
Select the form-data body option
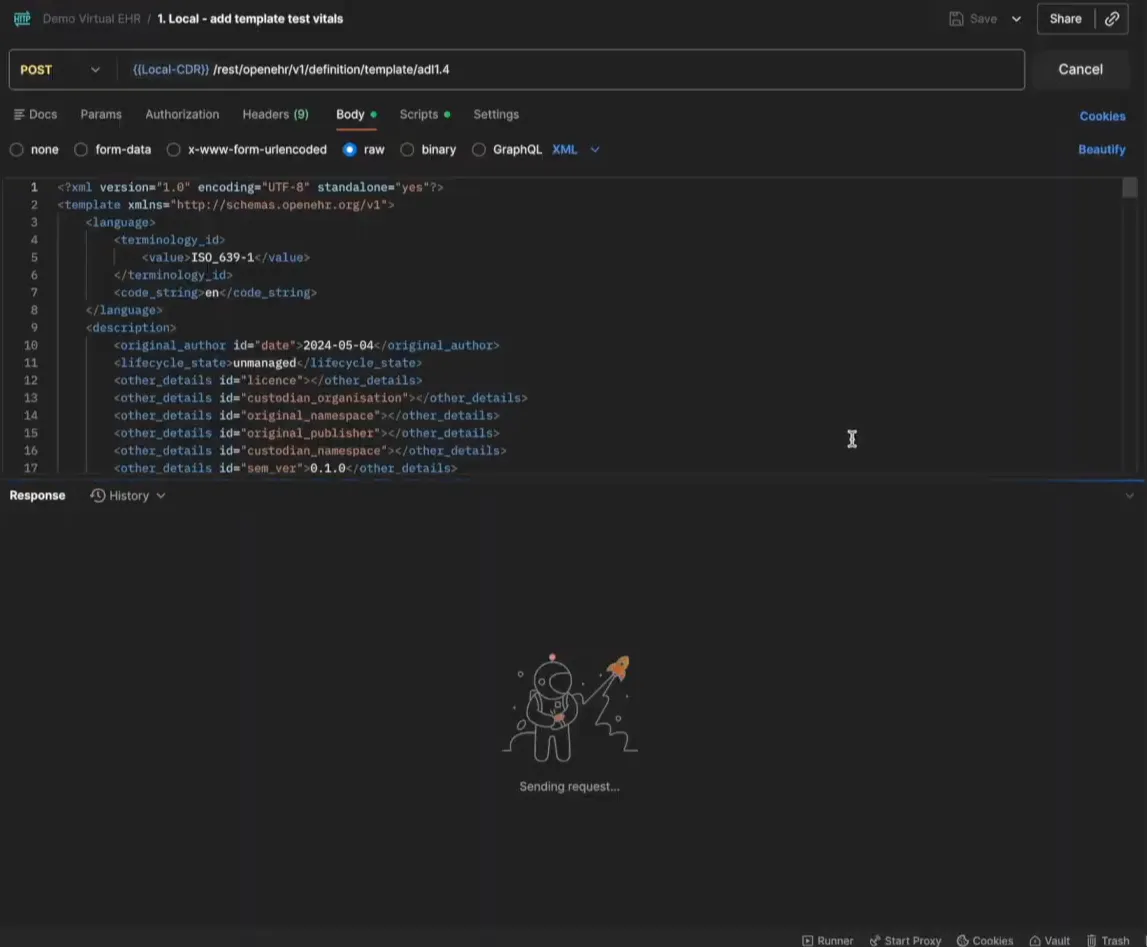[82, 150]
